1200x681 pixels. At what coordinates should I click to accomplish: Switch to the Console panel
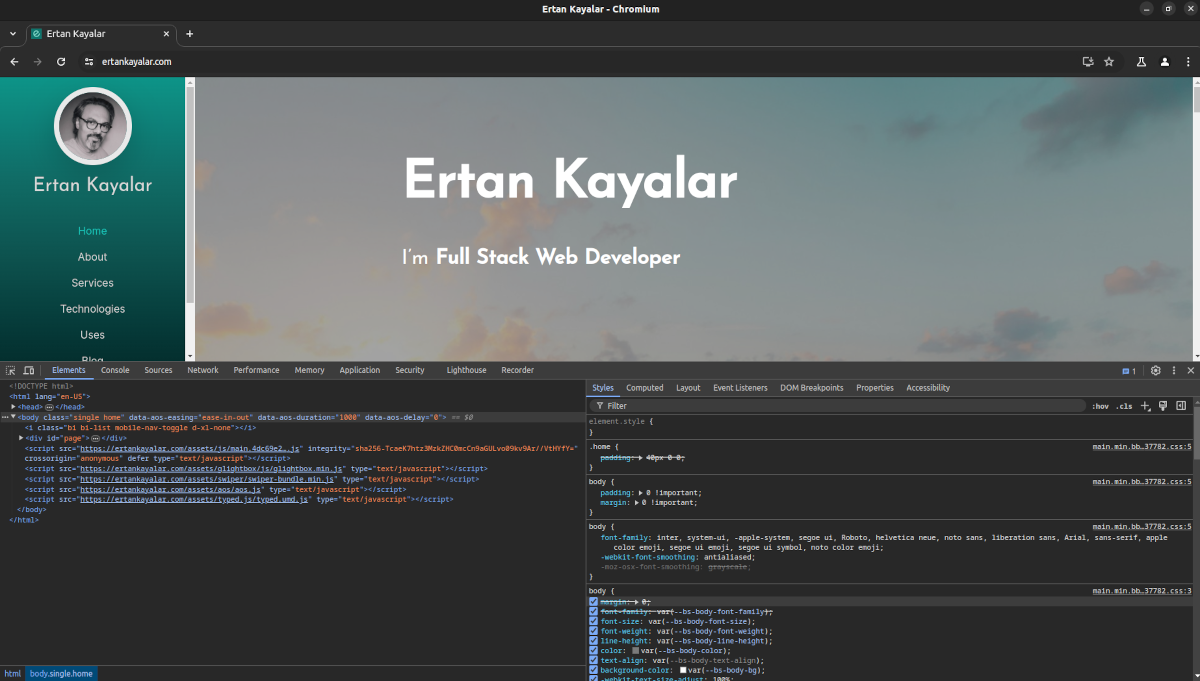pyautogui.click(x=115, y=370)
